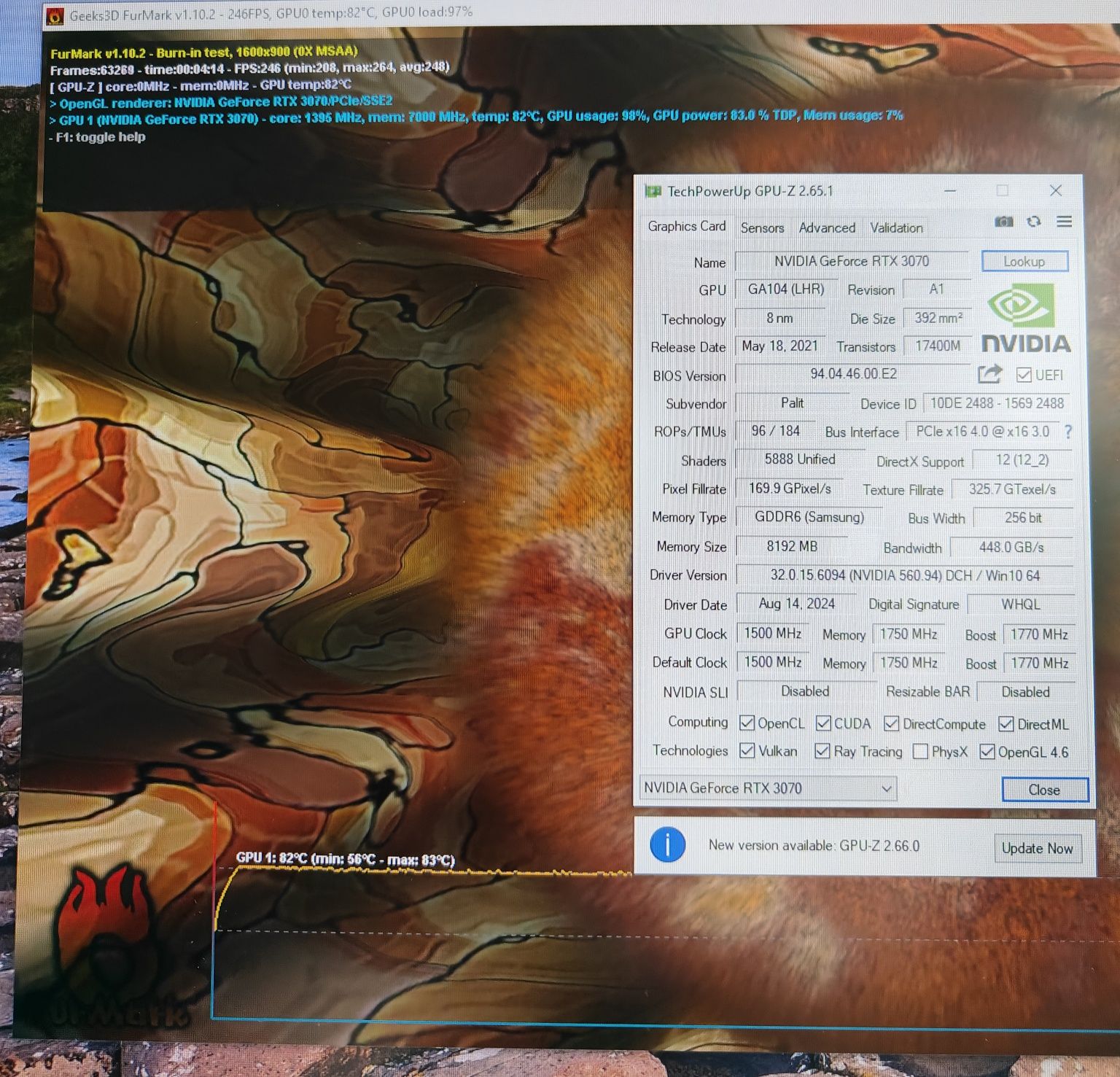Click the GPU-Z title bar app icon

point(653,191)
